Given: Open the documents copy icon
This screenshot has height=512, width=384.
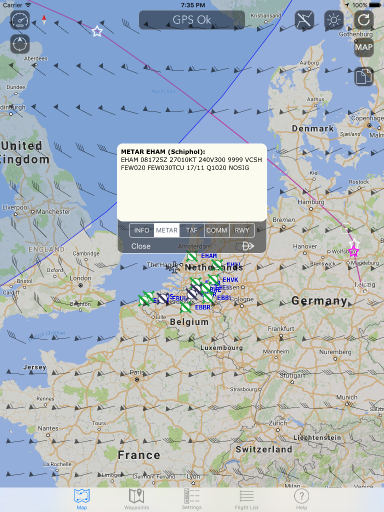Looking at the screenshot, I should coord(363,76).
